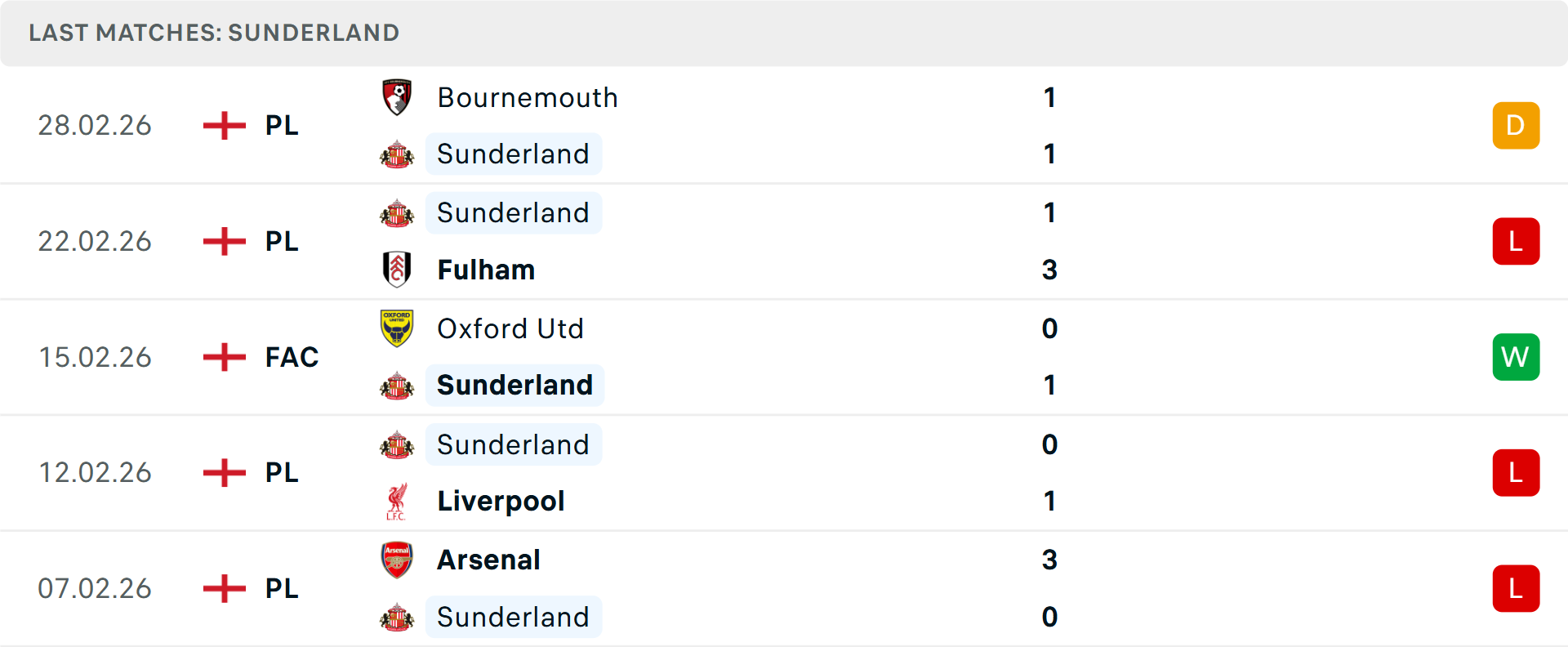Click the red L badge for the Fulham match
1568x647 pixels.
coord(1516,241)
